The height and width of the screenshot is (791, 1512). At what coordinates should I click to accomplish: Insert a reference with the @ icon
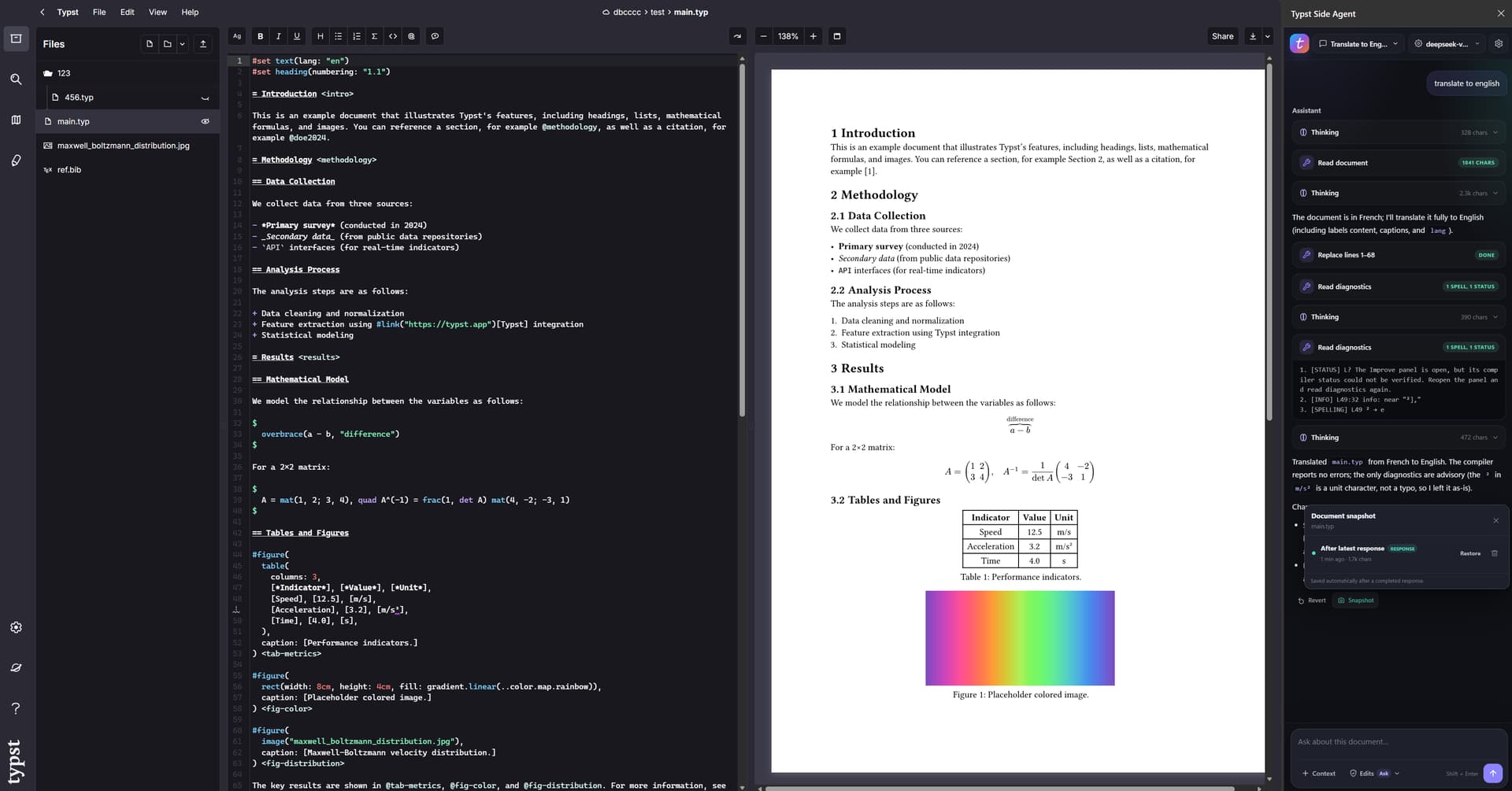coord(411,36)
